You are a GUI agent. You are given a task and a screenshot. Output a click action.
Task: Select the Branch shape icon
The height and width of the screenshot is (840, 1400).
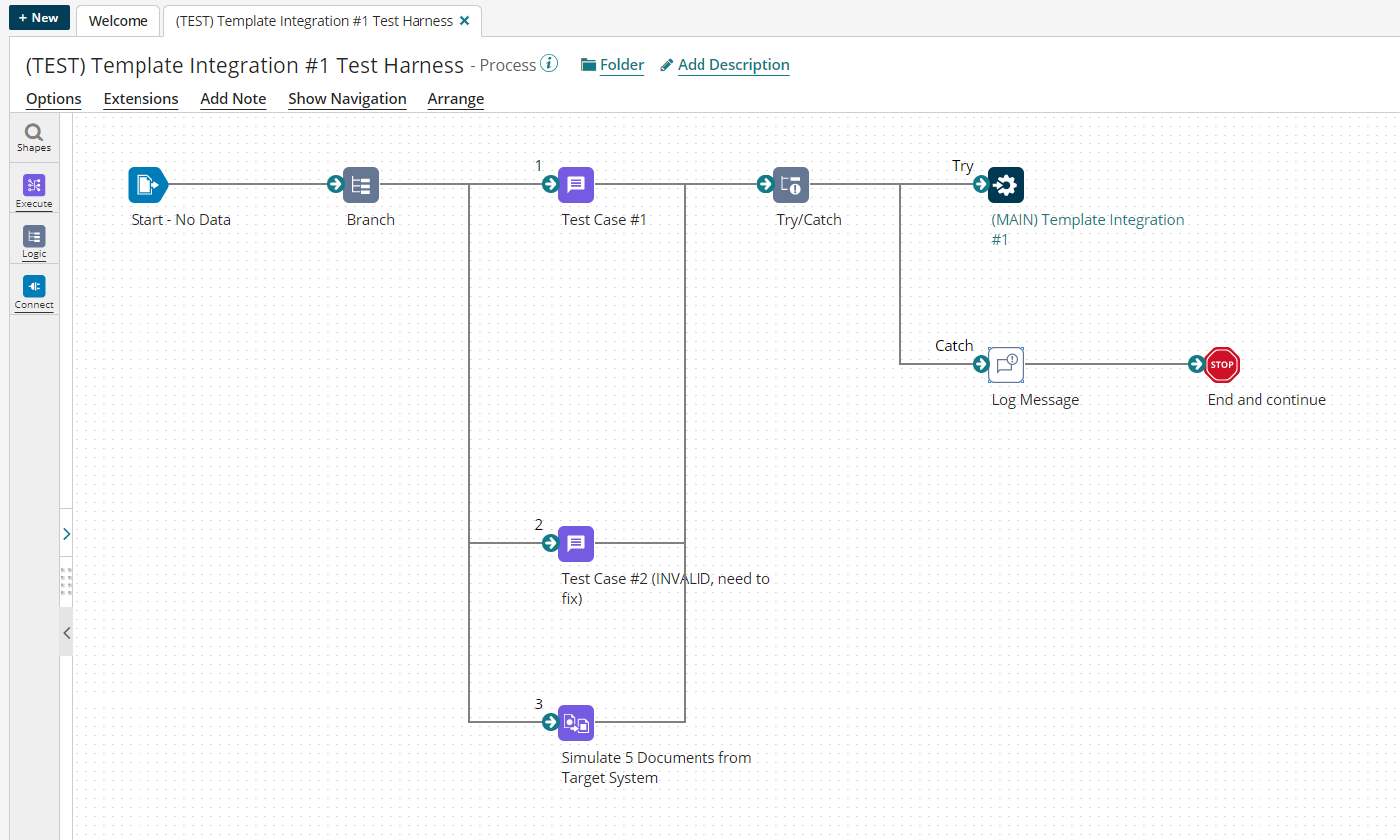tap(361, 185)
